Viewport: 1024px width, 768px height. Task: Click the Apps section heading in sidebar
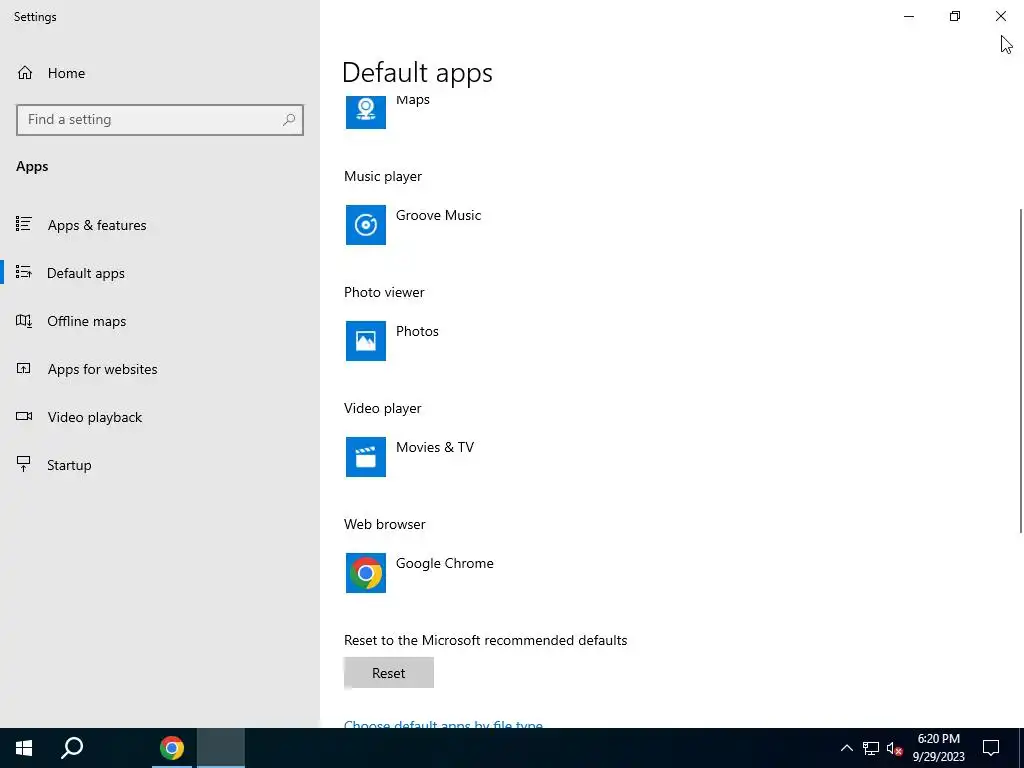coord(32,167)
